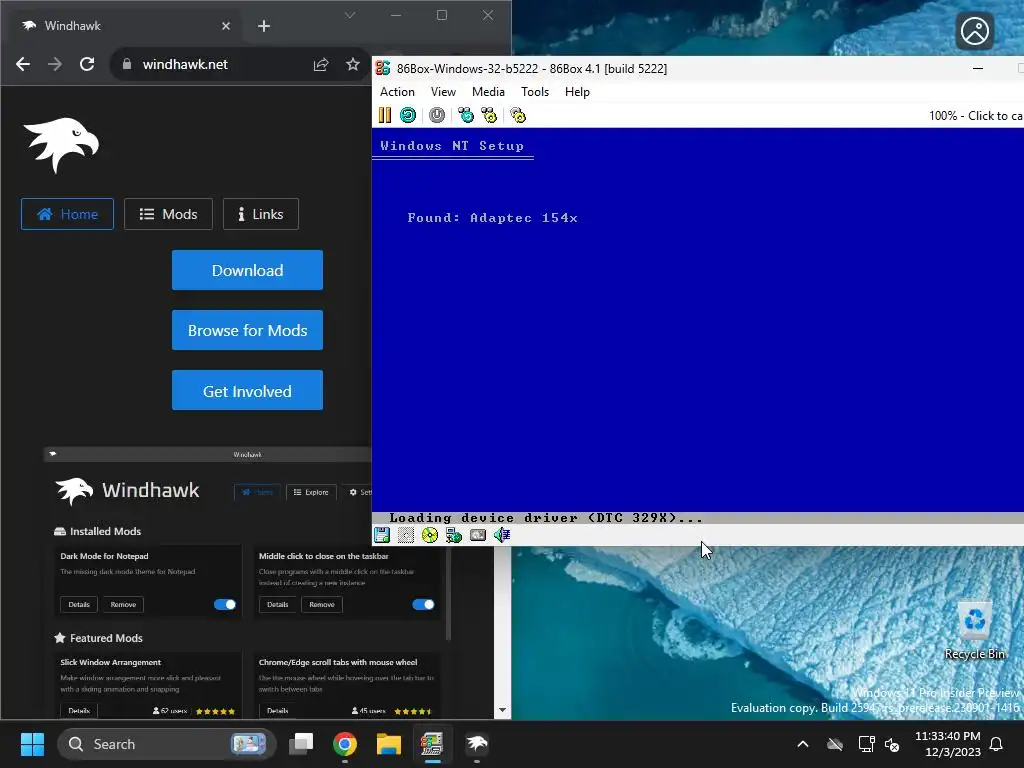The height and width of the screenshot is (768, 1024).
Task: Open Task View from taskbar
Action: (x=301, y=744)
